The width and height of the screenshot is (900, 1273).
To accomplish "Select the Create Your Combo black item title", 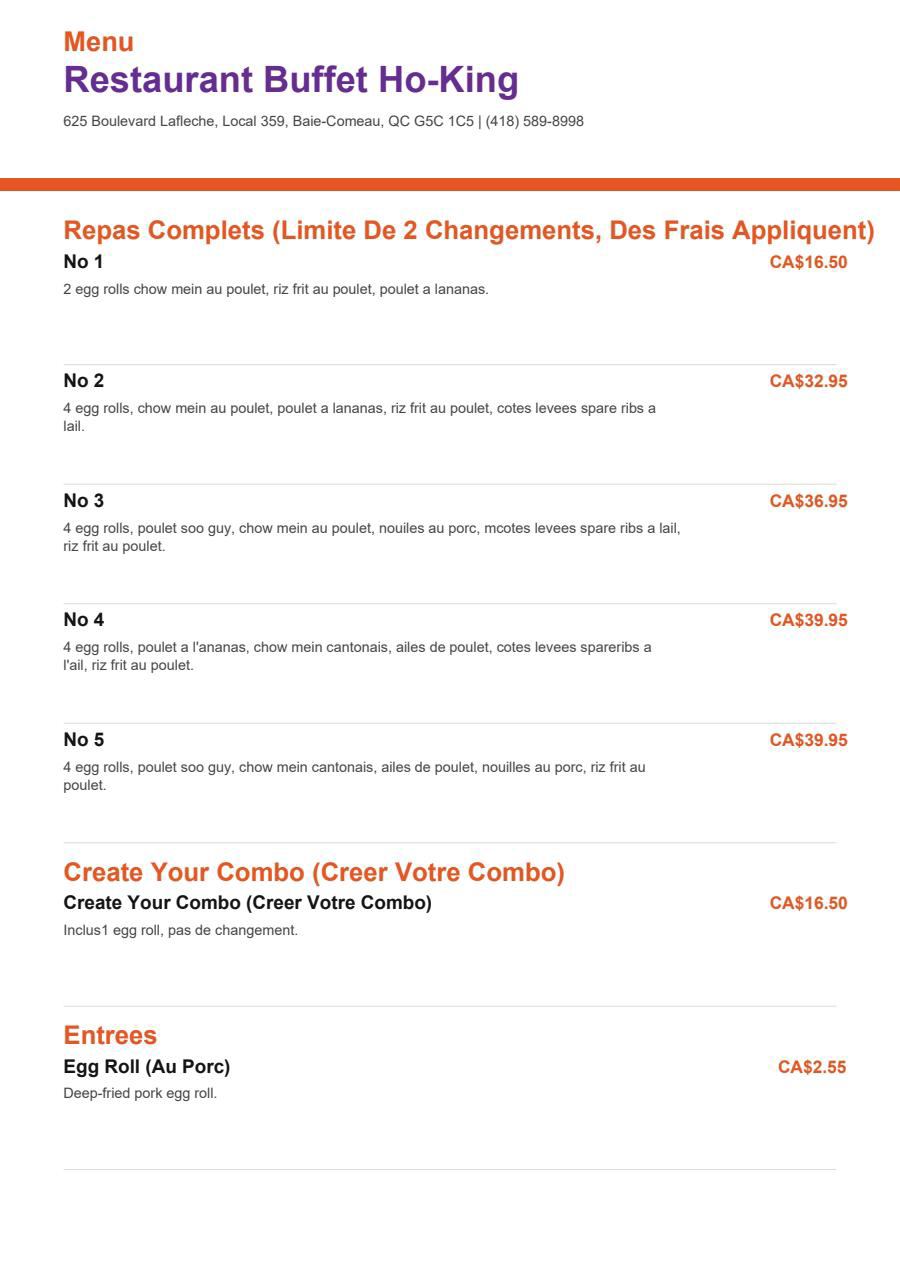I will coord(248,903).
